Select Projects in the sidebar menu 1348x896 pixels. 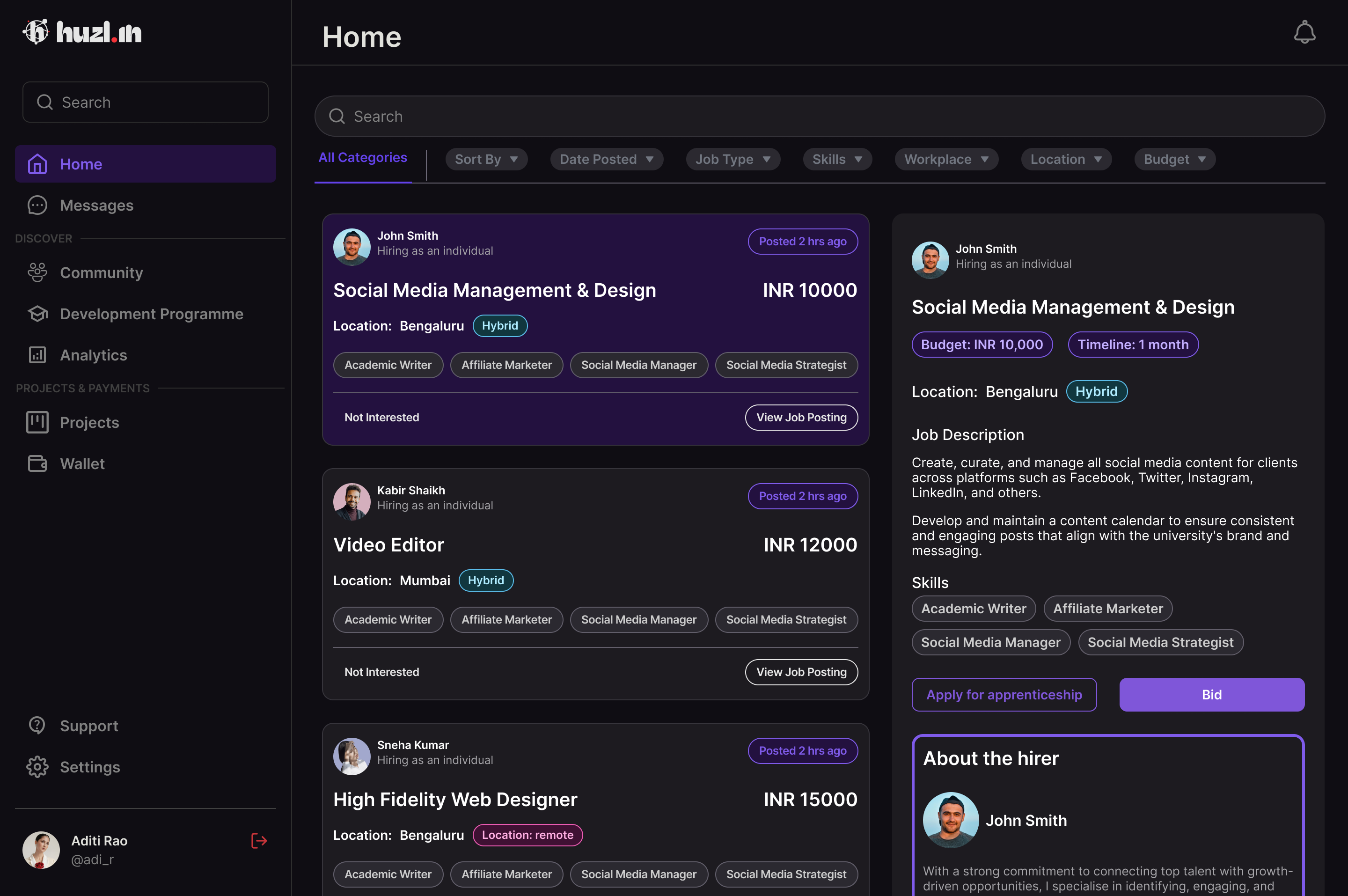[x=89, y=422]
